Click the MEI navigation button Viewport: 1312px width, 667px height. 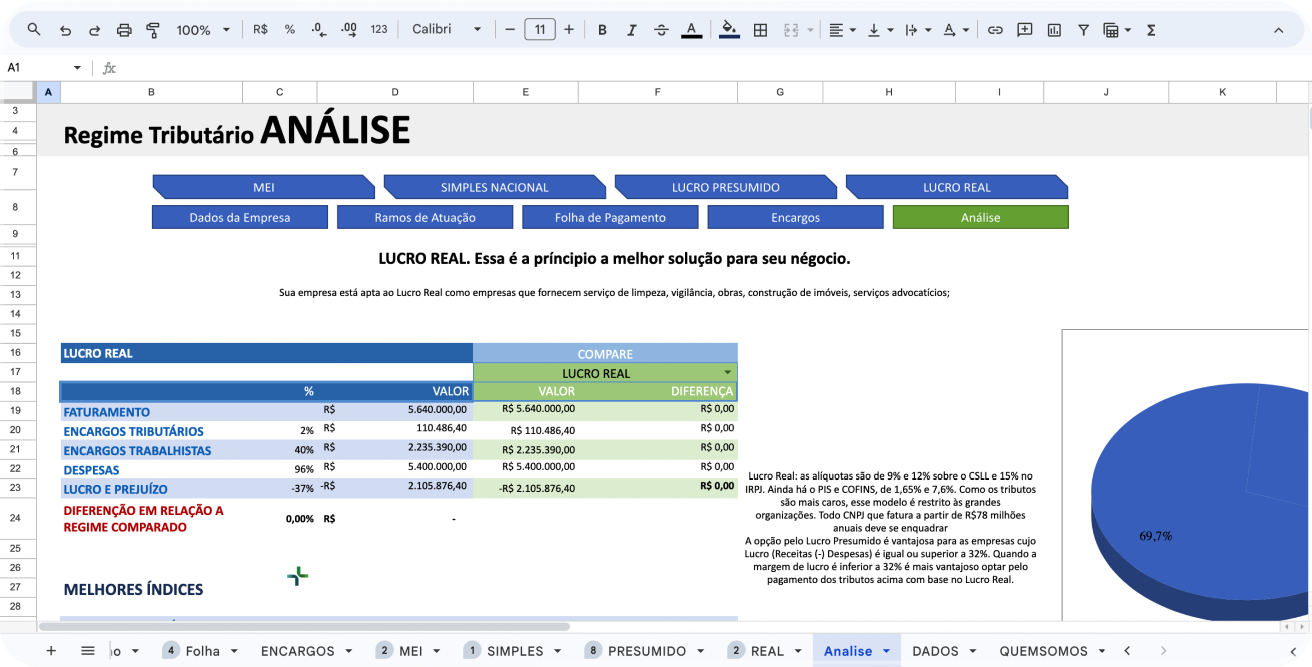click(x=264, y=187)
